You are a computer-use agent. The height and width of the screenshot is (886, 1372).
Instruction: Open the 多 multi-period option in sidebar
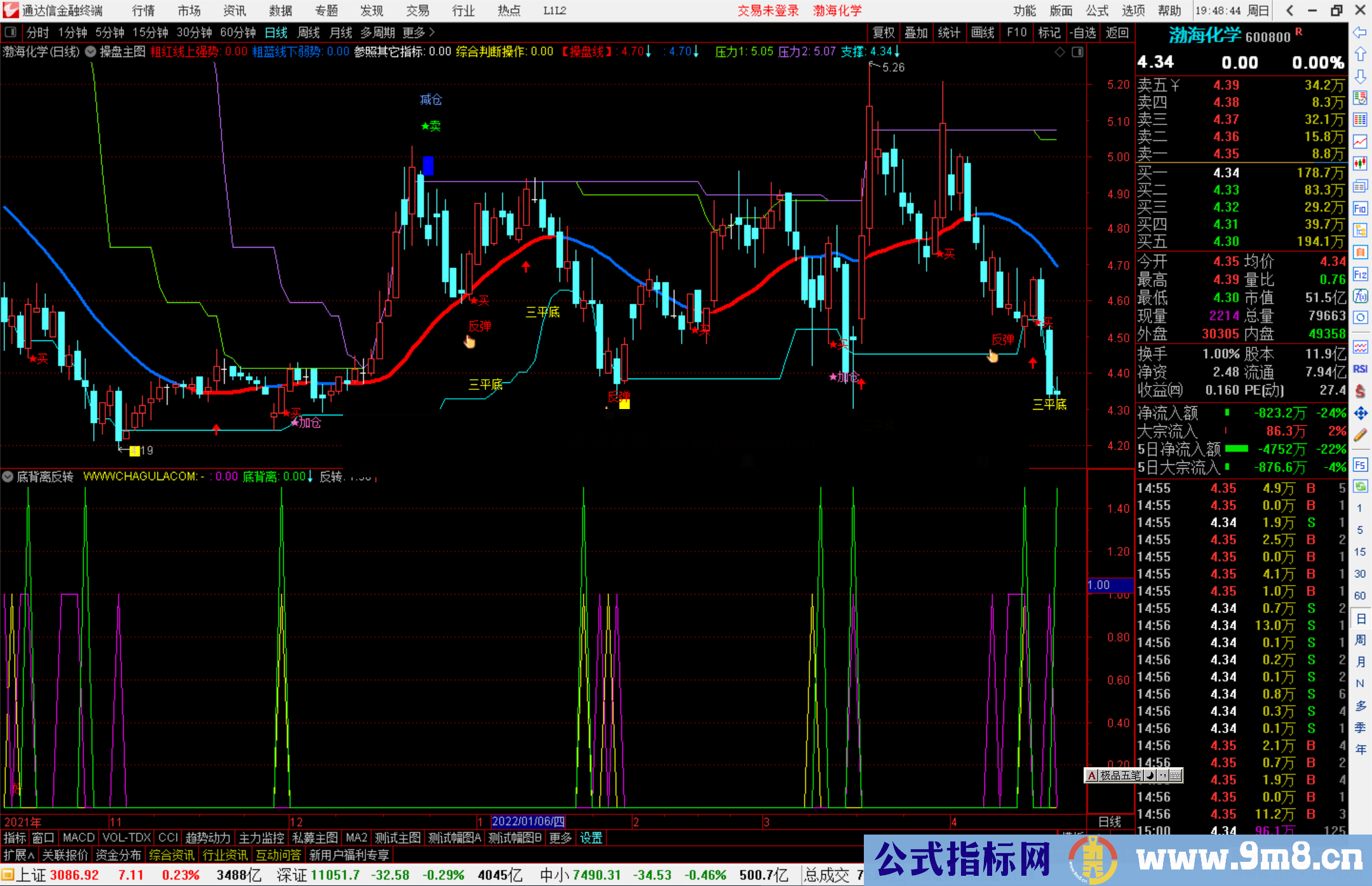(1361, 706)
